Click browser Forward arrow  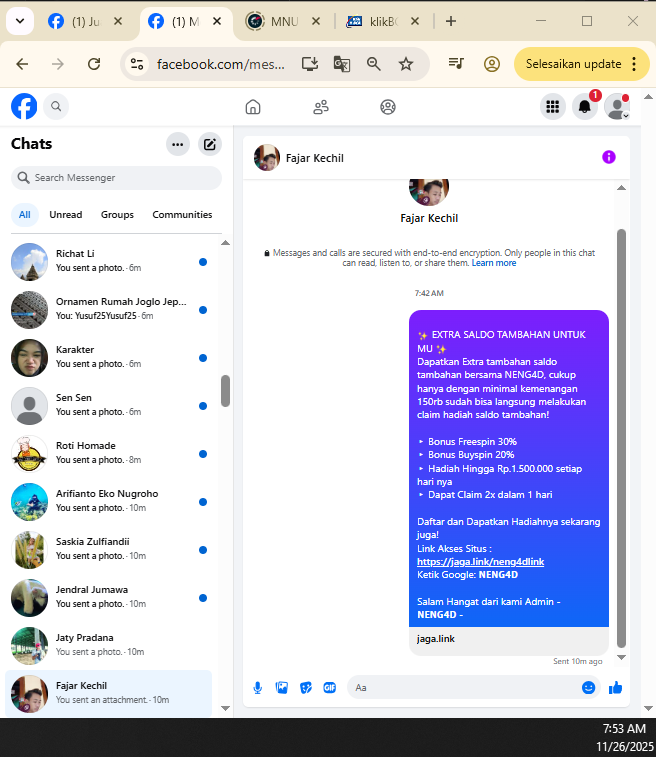pyautogui.click(x=58, y=64)
